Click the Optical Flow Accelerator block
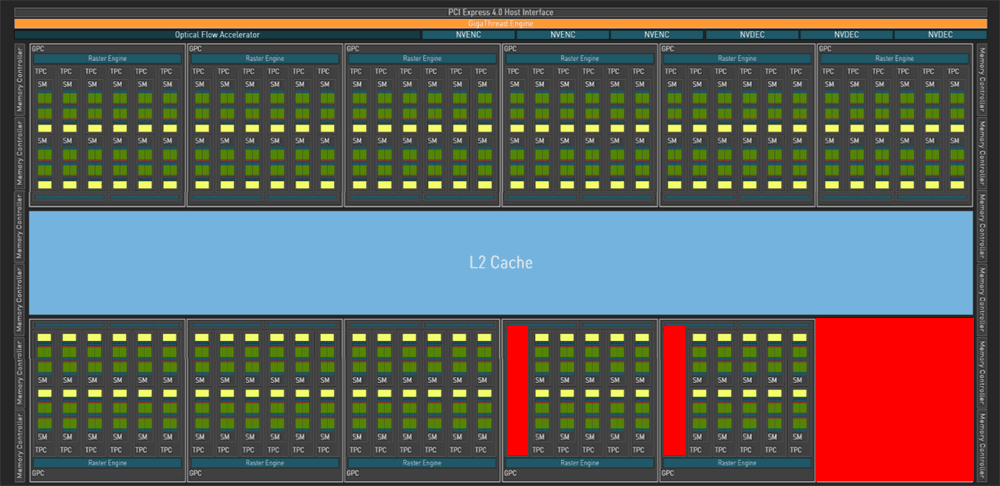 (x=217, y=34)
